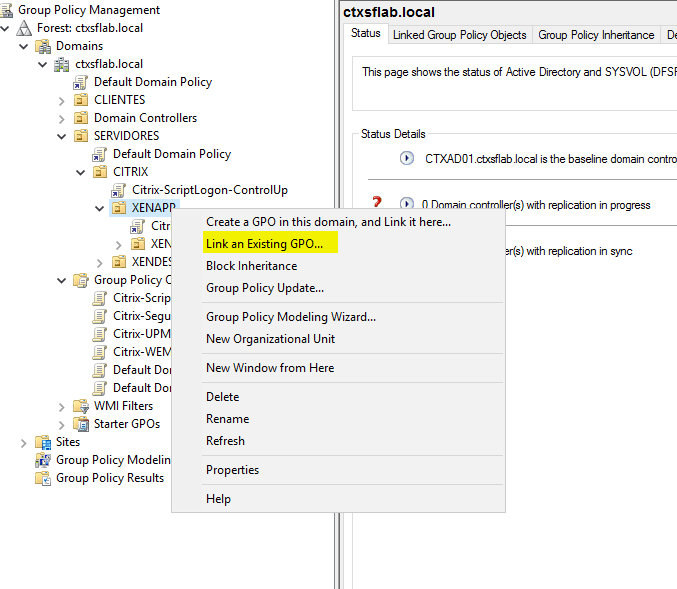677x589 pixels.
Task: Switch to Linked Group Policy Objects tab
Action: [460, 35]
